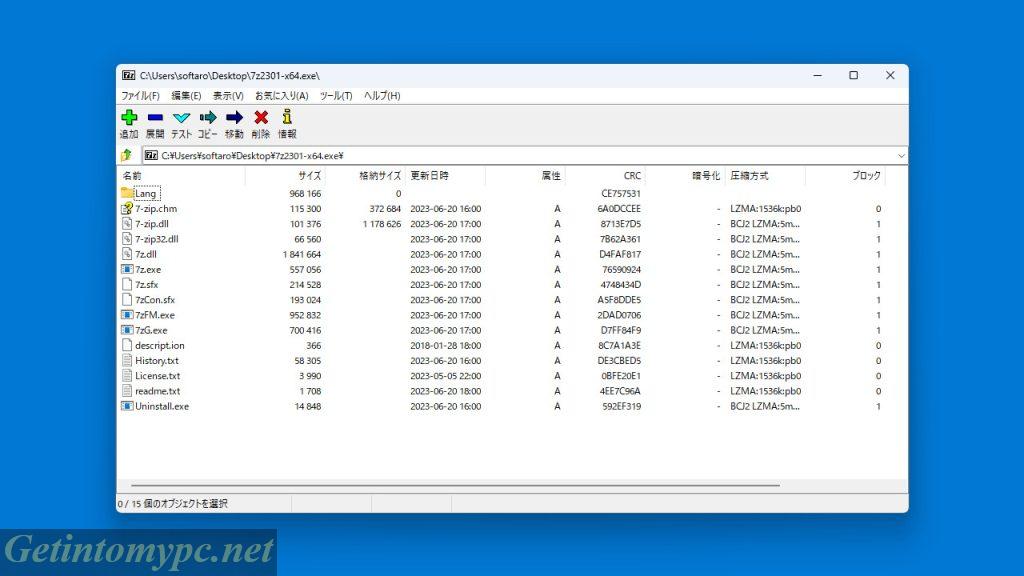Select the 7zFM.exe application icon
Viewport: 1024px width, 576px height.
tap(127, 315)
